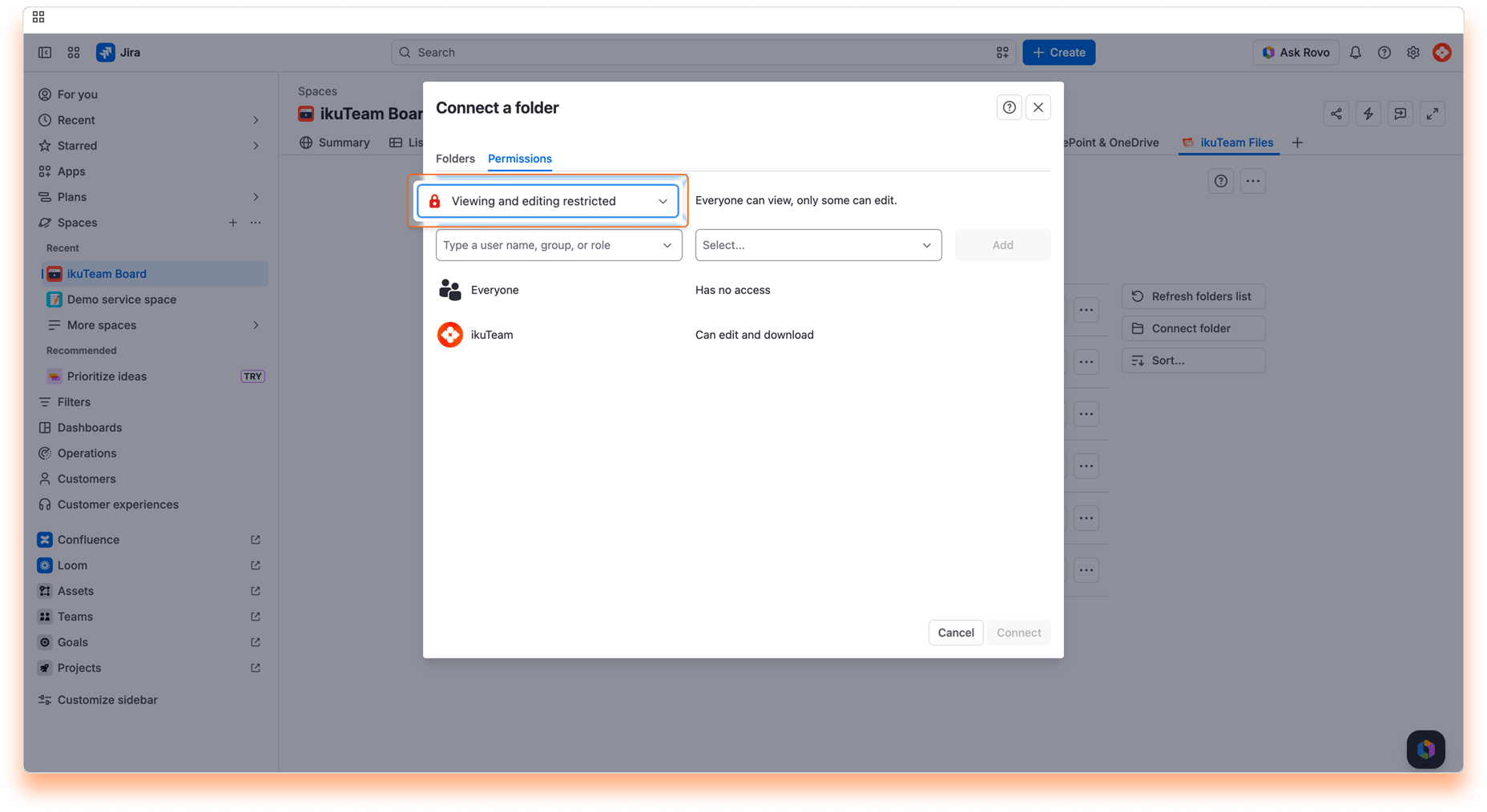Click Ask Rovo button
Viewport: 1487px width, 812px height.
[x=1295, y=52]
